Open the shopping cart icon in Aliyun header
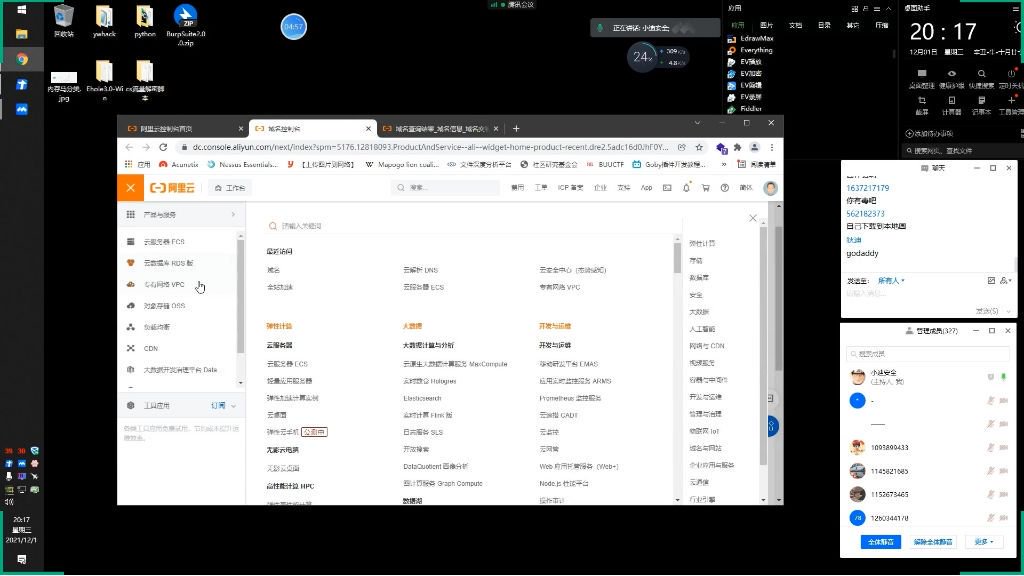1024x576 pixels. [705, 188]
